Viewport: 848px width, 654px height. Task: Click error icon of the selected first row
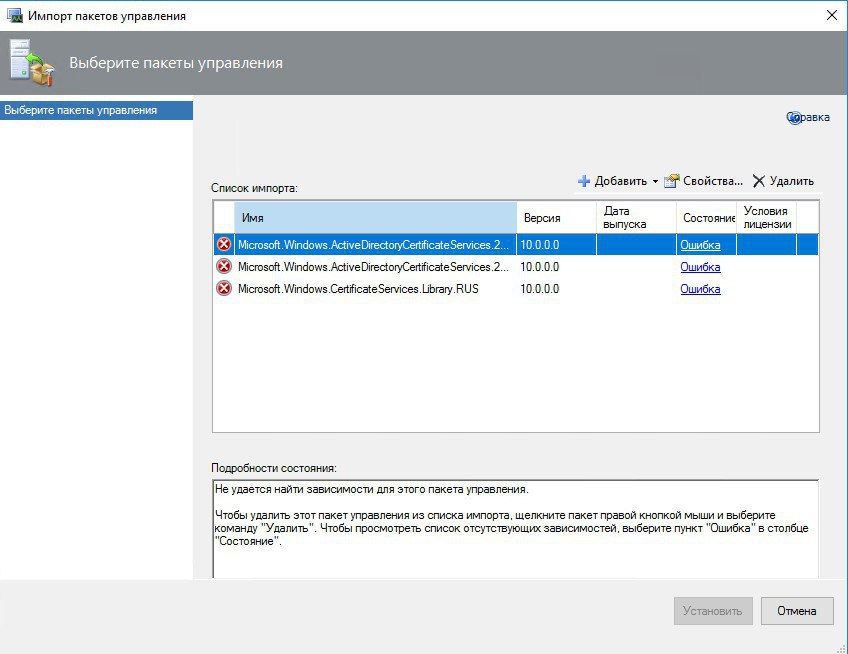224,245
